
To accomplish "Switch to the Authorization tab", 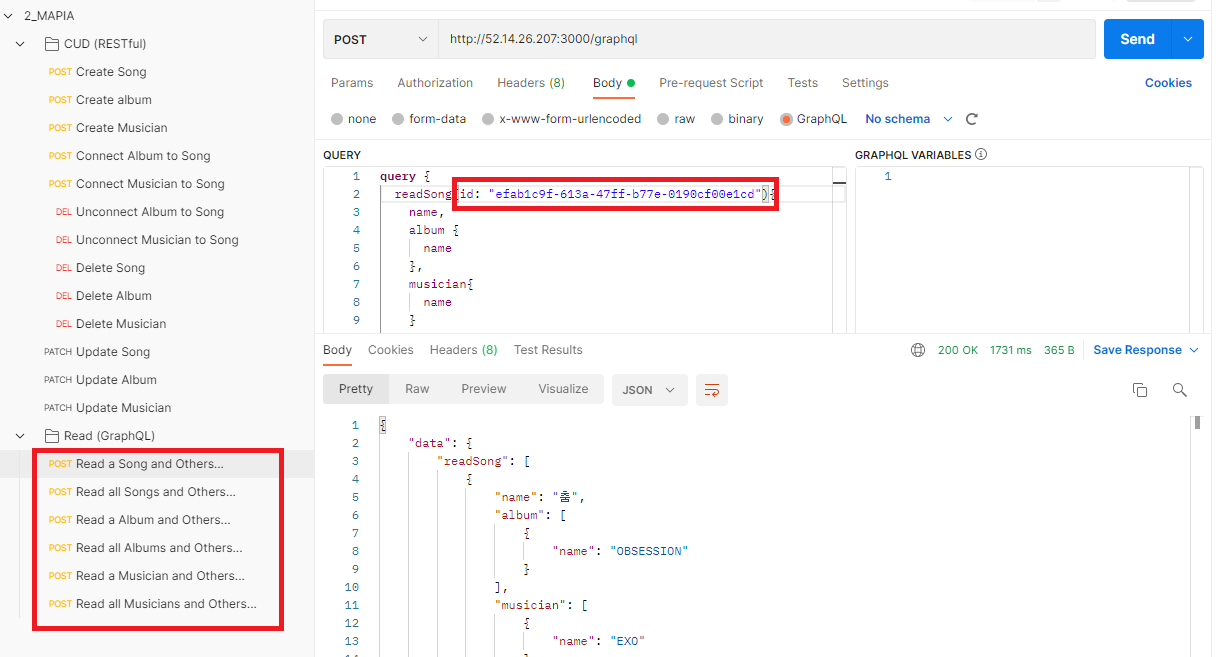I will pos(435,83).
